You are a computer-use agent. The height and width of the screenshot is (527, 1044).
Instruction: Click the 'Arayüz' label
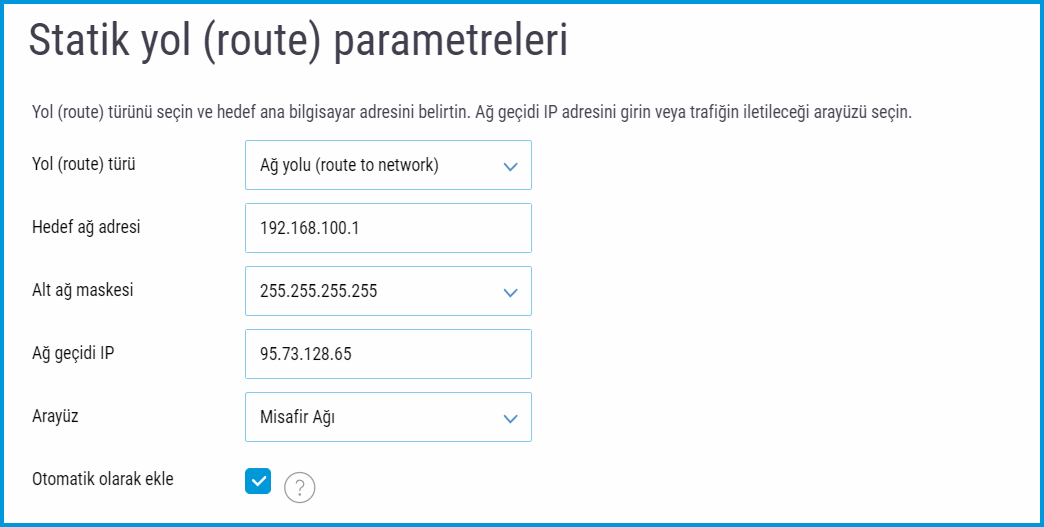tap(56, 416)
